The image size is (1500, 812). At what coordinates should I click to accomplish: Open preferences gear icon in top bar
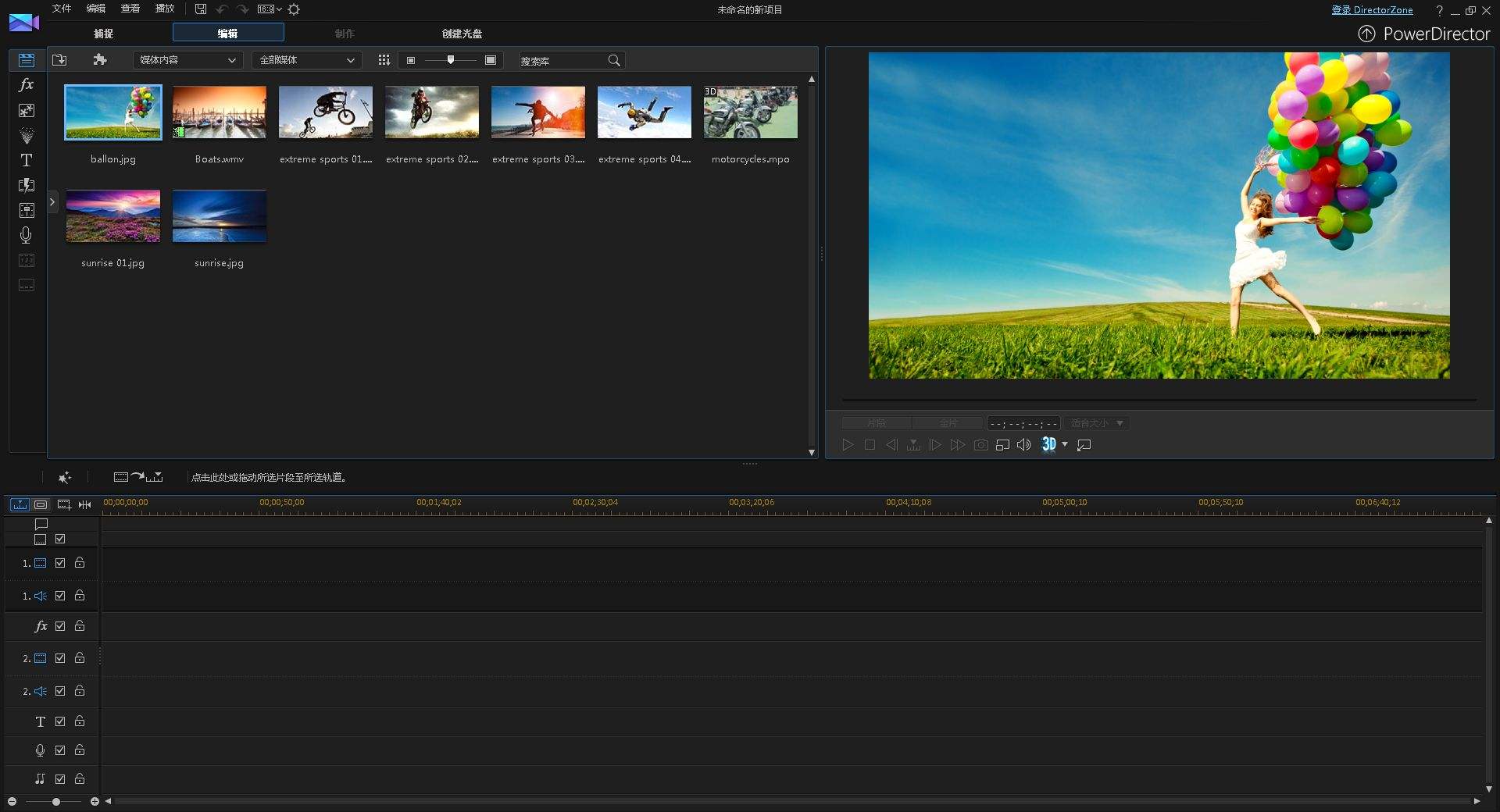pos(294,9)
